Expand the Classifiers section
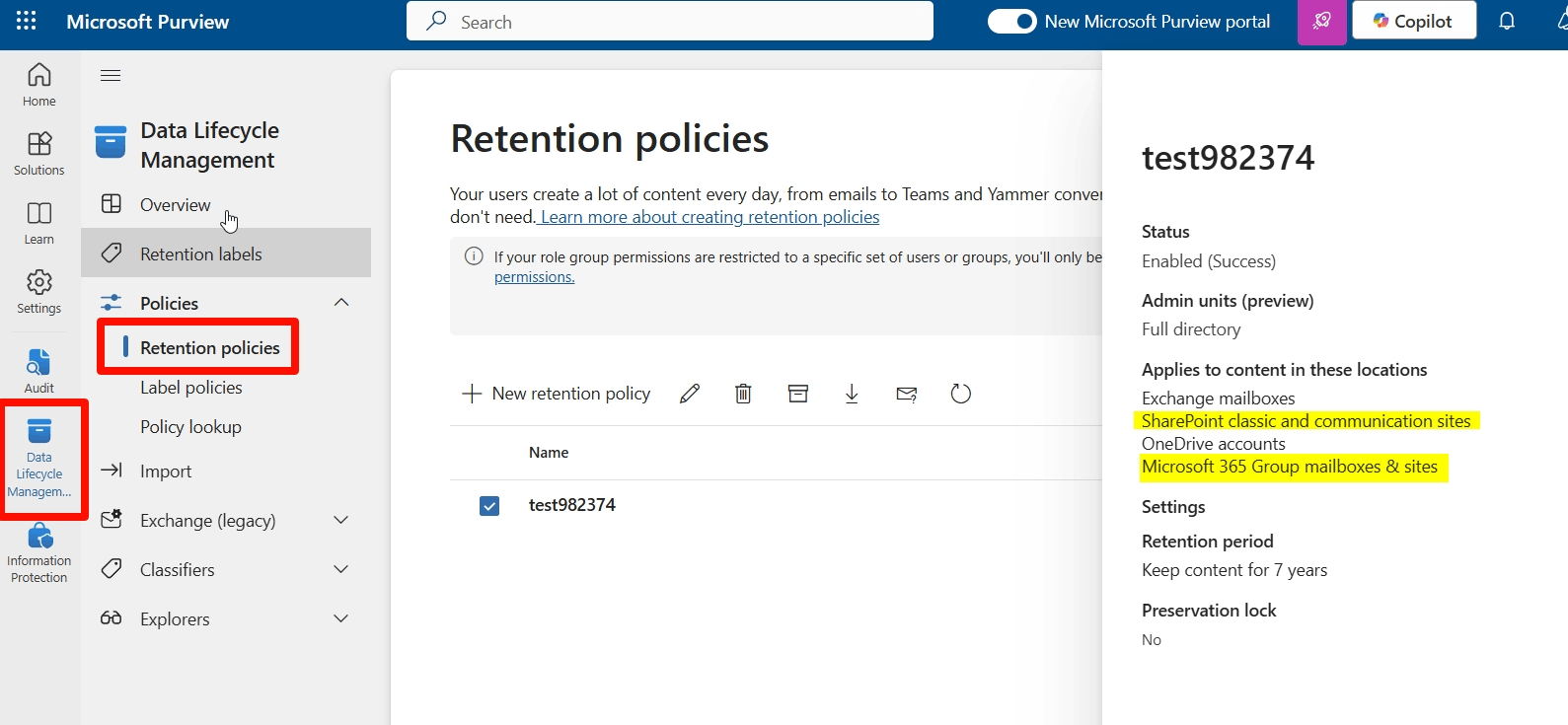Viewport: 1568px width, 725px height. click(x=341, y=569)
